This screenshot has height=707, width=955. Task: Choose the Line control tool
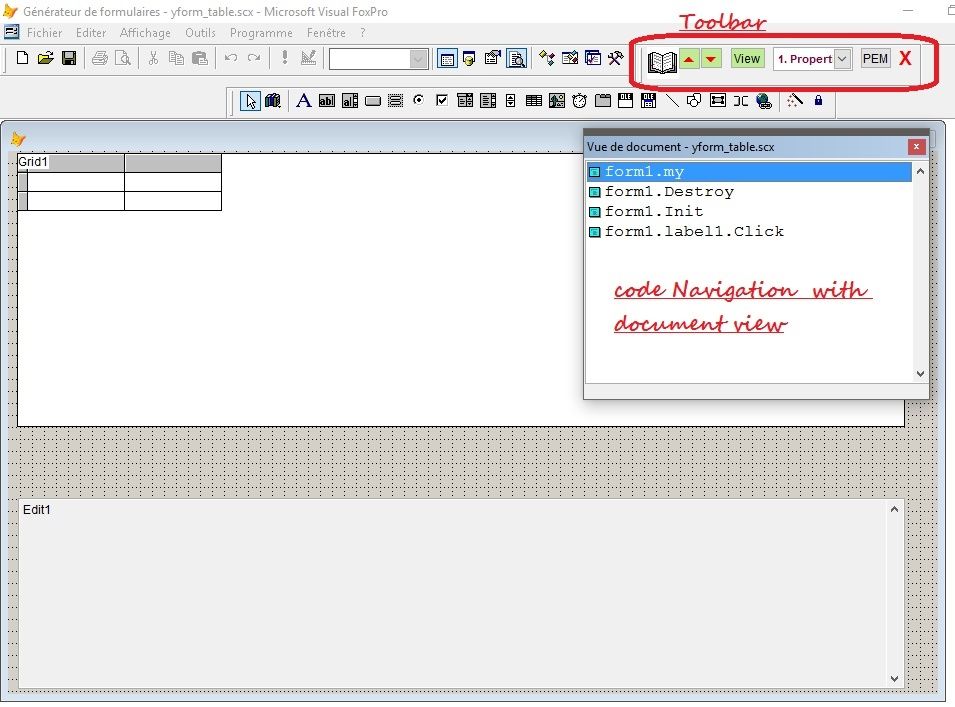tap(672, 100)
